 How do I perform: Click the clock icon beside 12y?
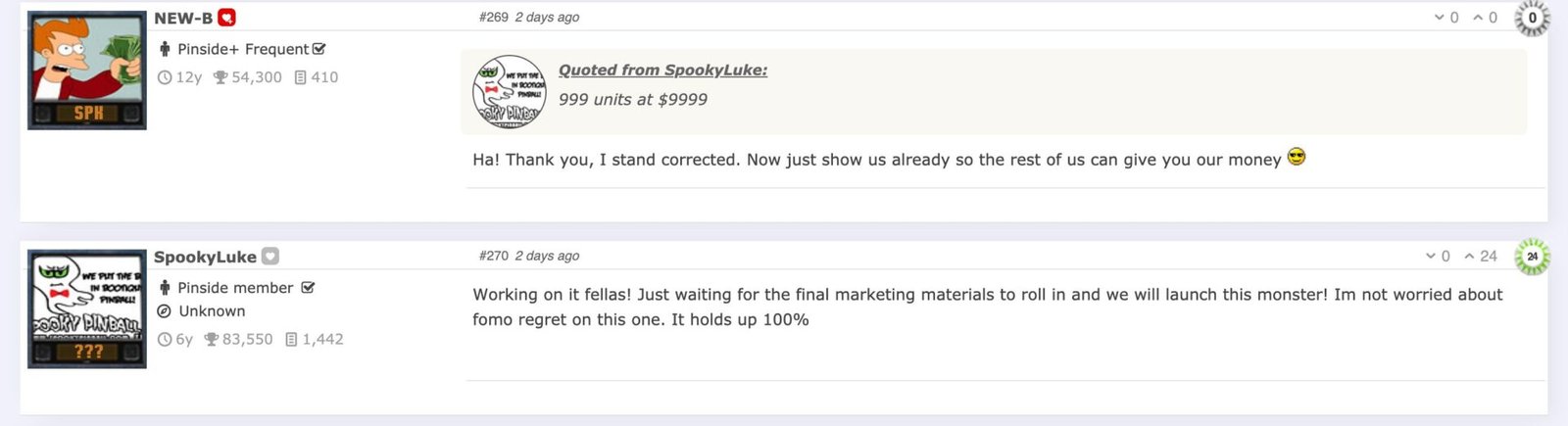point(165,77)
